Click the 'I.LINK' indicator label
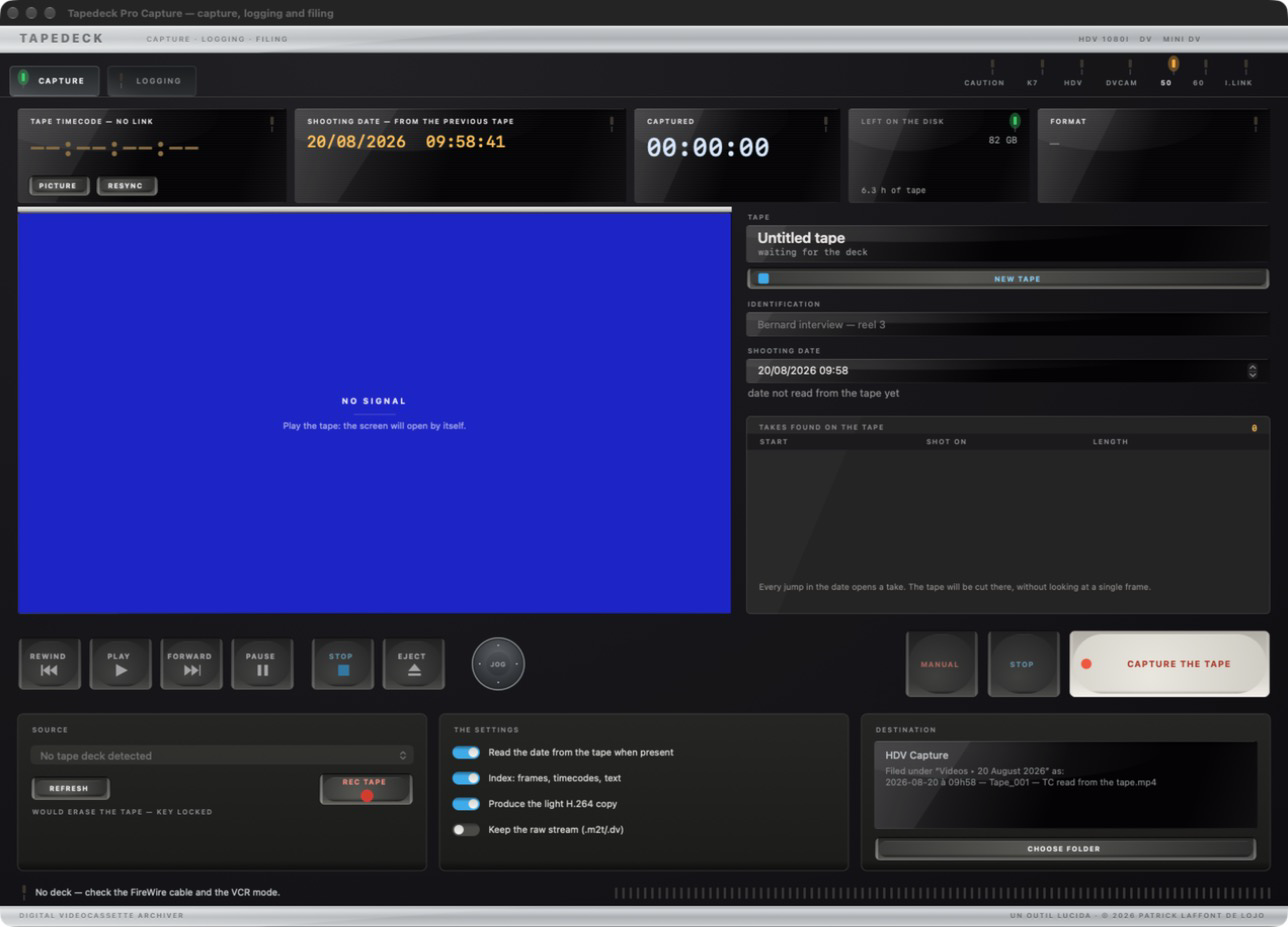The image size is (1288, 927). [x=1239, y=83]
